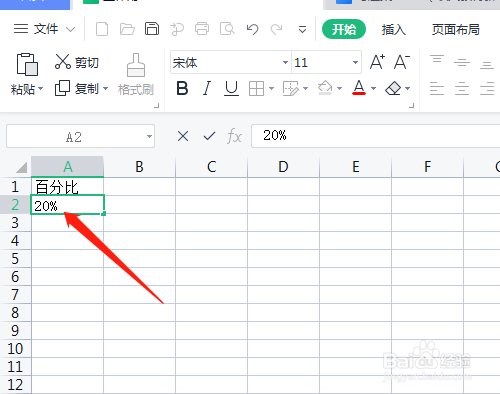The image size is (500, 394).
Task: Expand the 复制 dropdown arrow
Action: (x=105, y=89)
